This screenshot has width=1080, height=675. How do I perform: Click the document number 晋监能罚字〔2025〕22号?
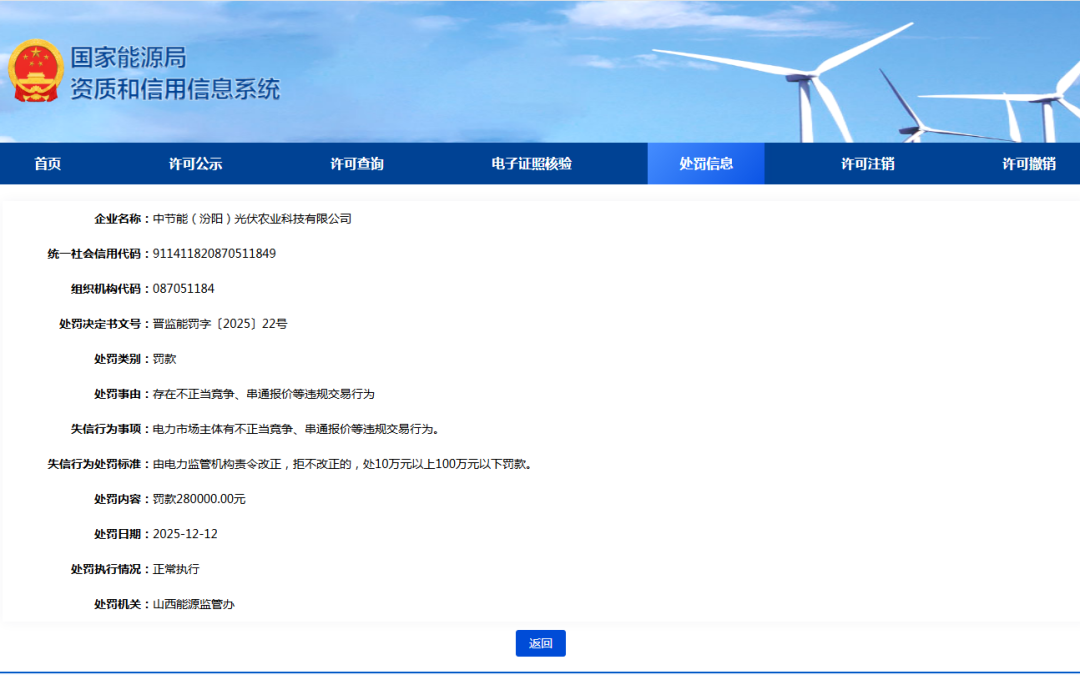(x=220, y=324)
